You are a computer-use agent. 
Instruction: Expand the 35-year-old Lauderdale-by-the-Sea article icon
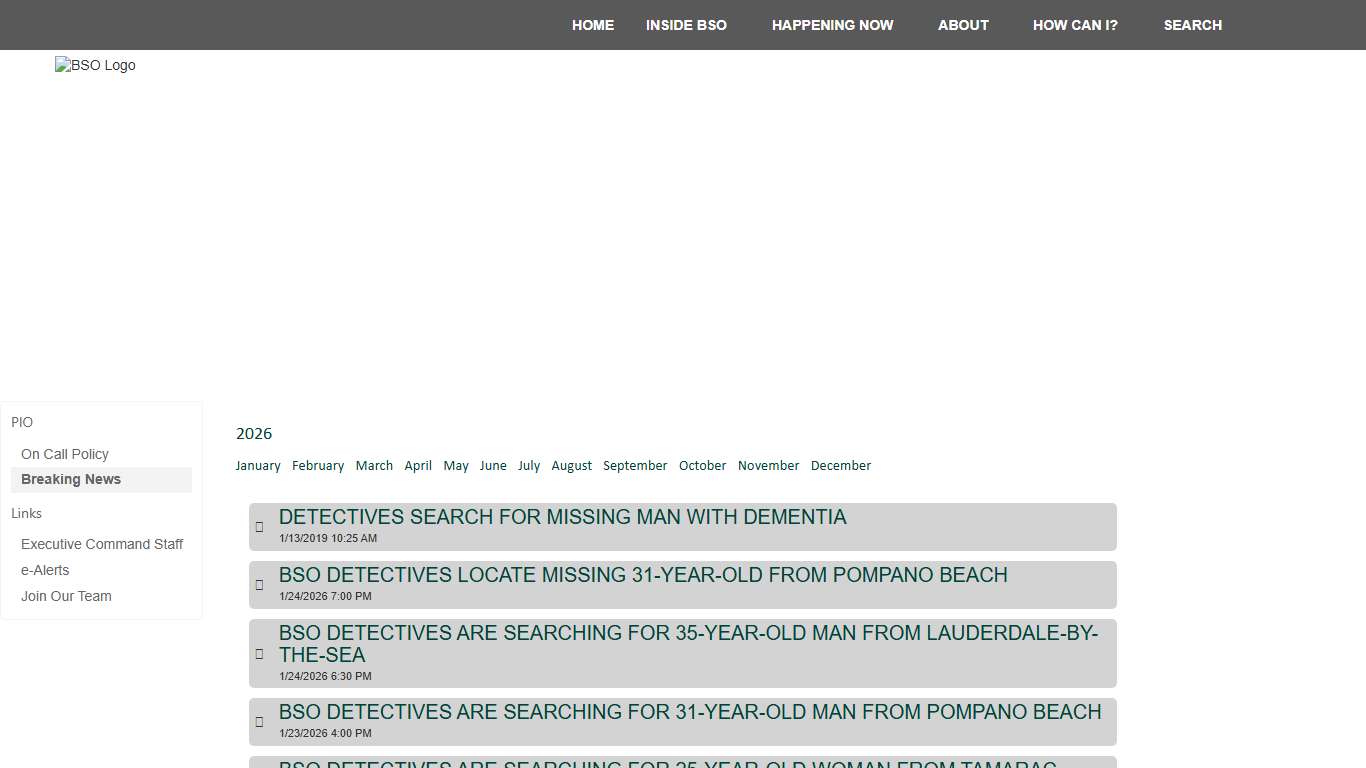[260, 654]
